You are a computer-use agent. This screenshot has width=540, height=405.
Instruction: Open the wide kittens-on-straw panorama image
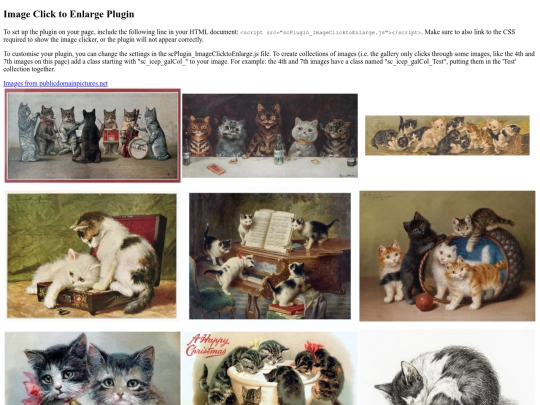click(x=447, y=135)
